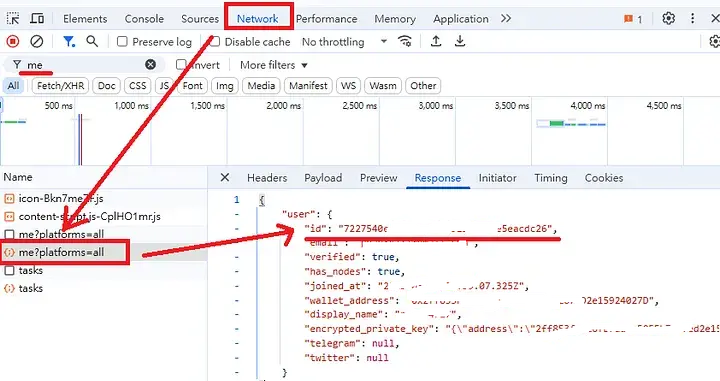Image resolution: width=720 pixels, height=381 pixels.
Task: Open the Initiator details tab
Action: coord(497,178)
